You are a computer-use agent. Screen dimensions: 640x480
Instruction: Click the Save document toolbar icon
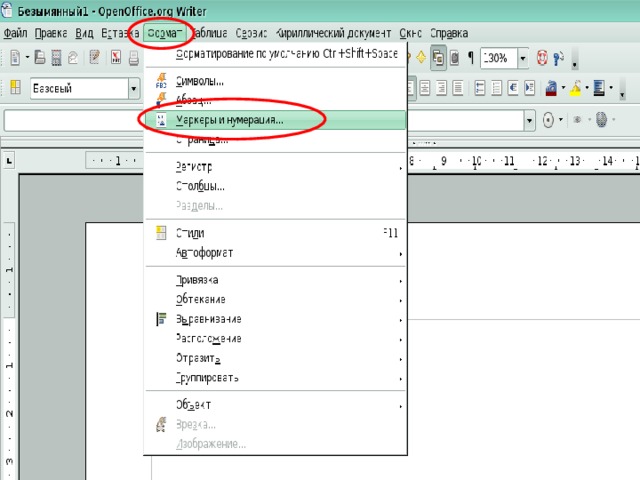pos(56,58)
